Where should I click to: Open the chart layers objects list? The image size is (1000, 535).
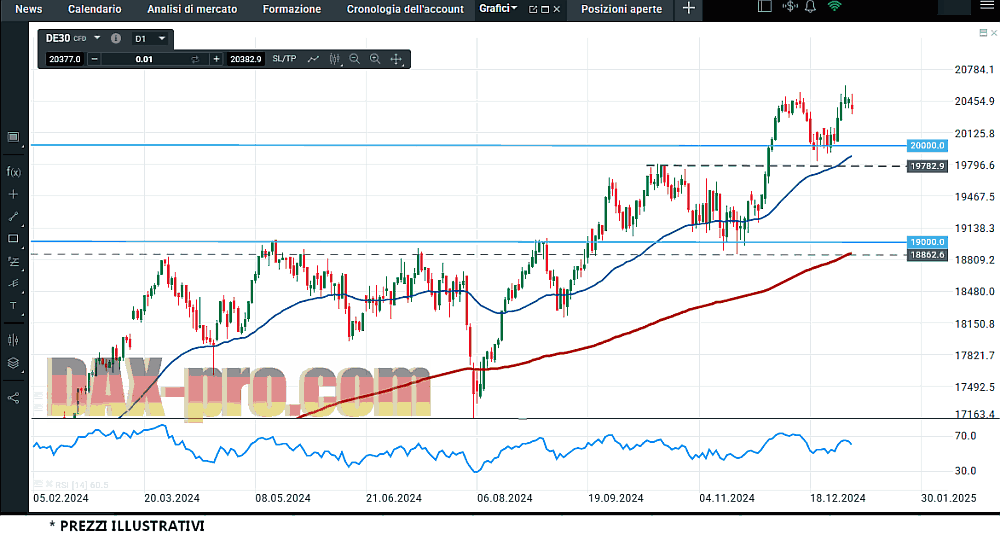[x=13, y=363]
